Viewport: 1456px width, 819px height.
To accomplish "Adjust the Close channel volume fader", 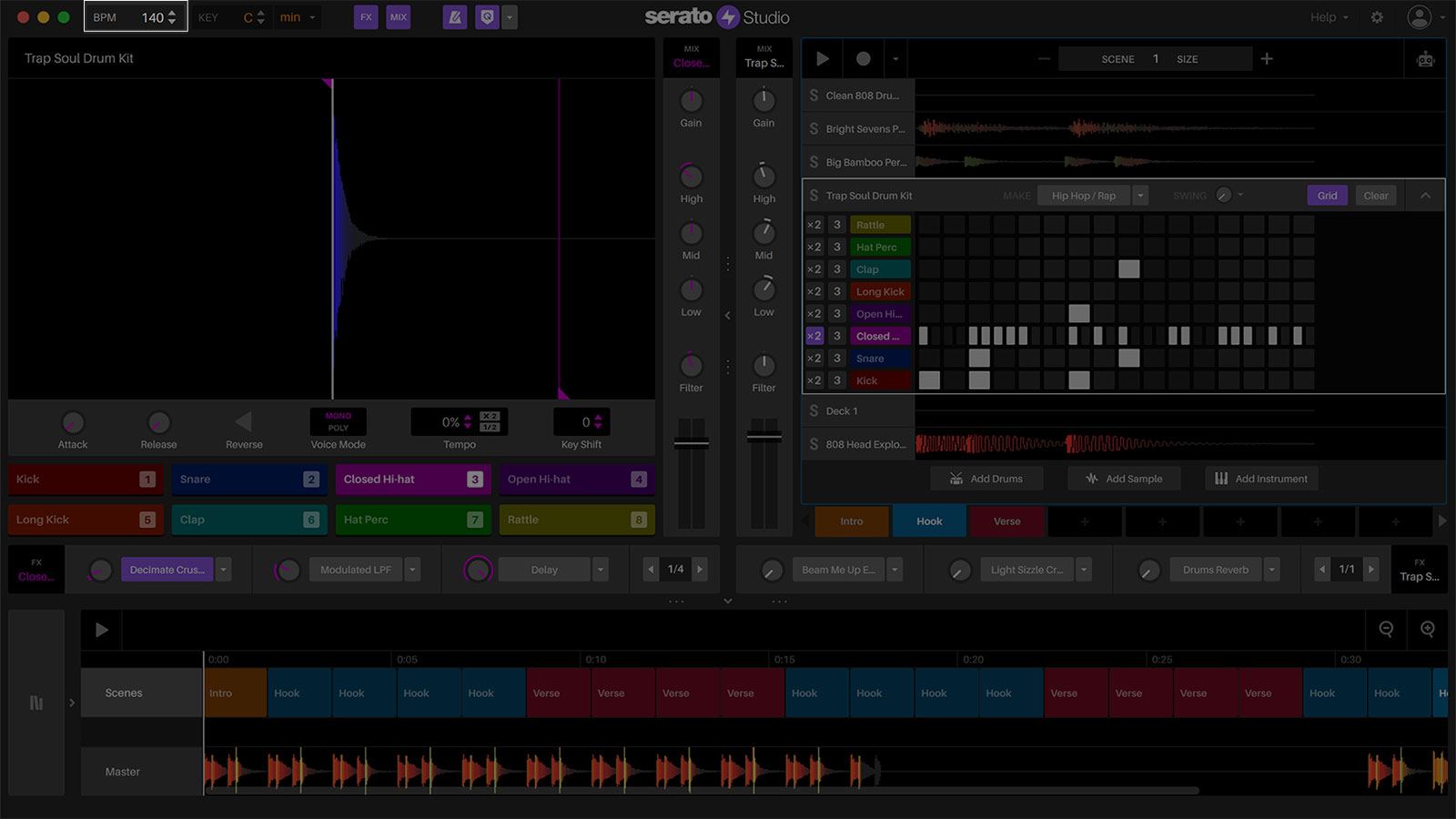I will click(692, 443).
